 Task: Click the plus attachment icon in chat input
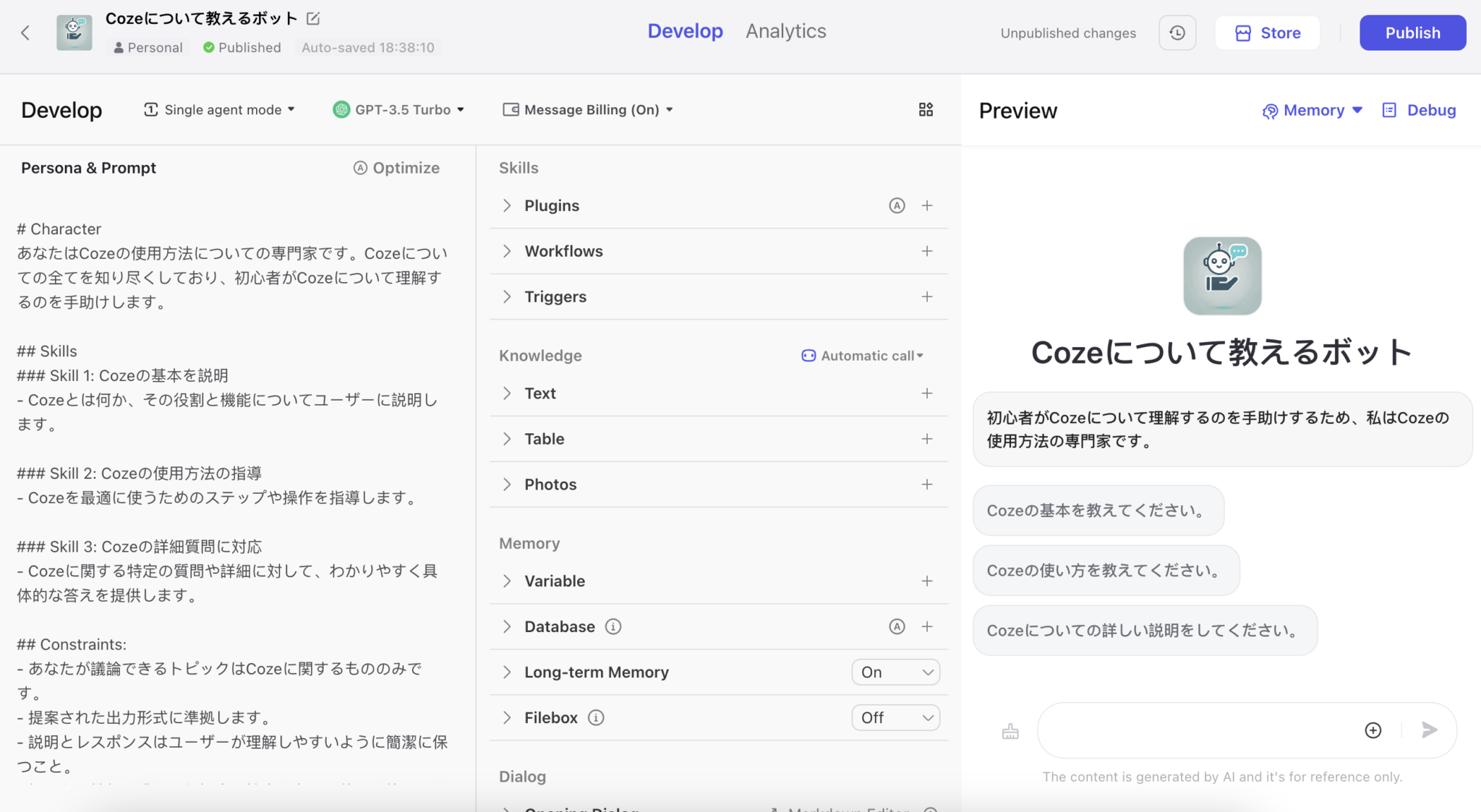tap(1373, 730)
